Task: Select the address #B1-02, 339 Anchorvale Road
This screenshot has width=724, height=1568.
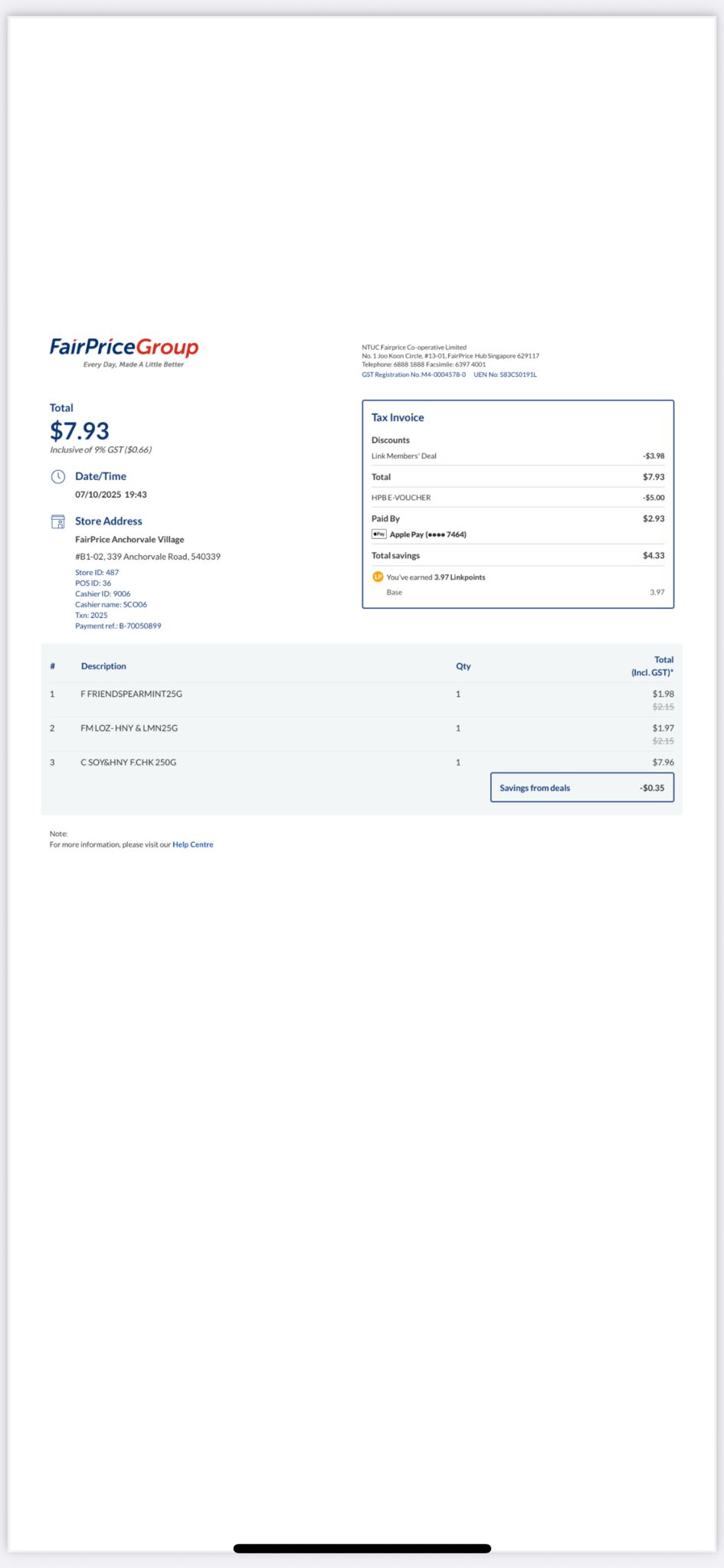Action: (x=148, y=557)
